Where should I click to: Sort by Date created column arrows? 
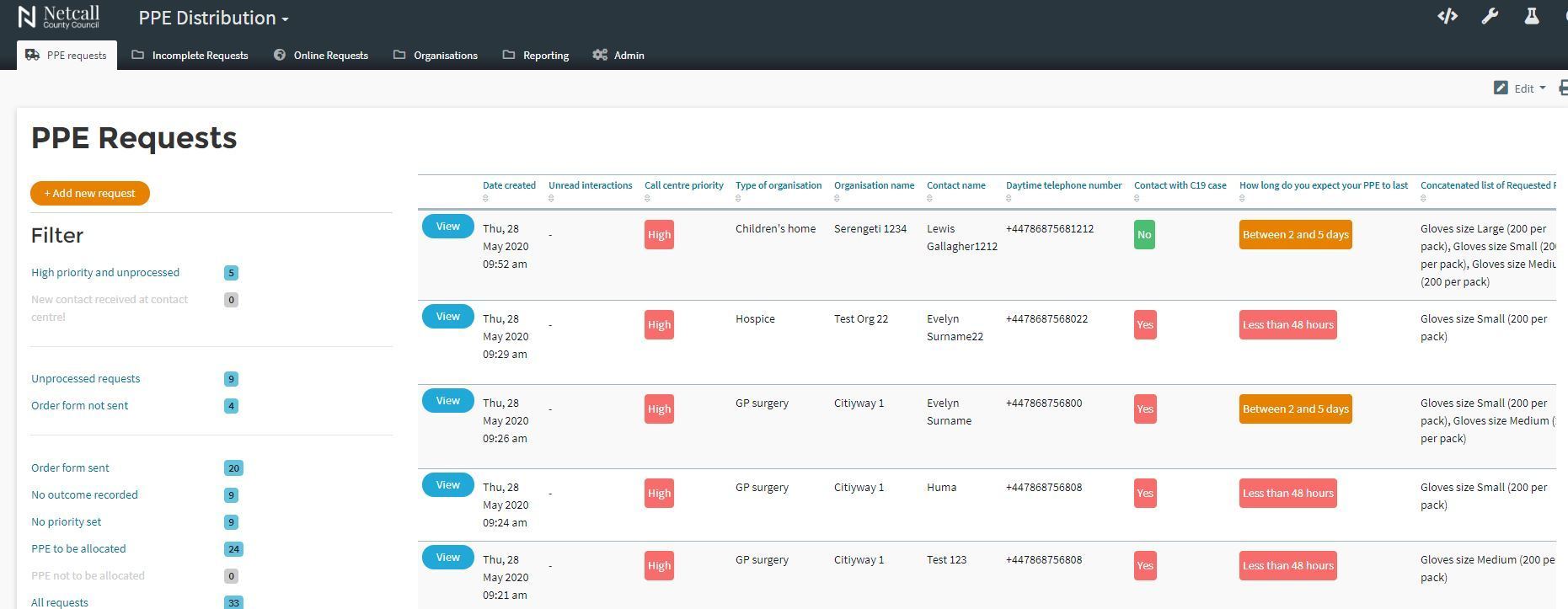point(485,199)
